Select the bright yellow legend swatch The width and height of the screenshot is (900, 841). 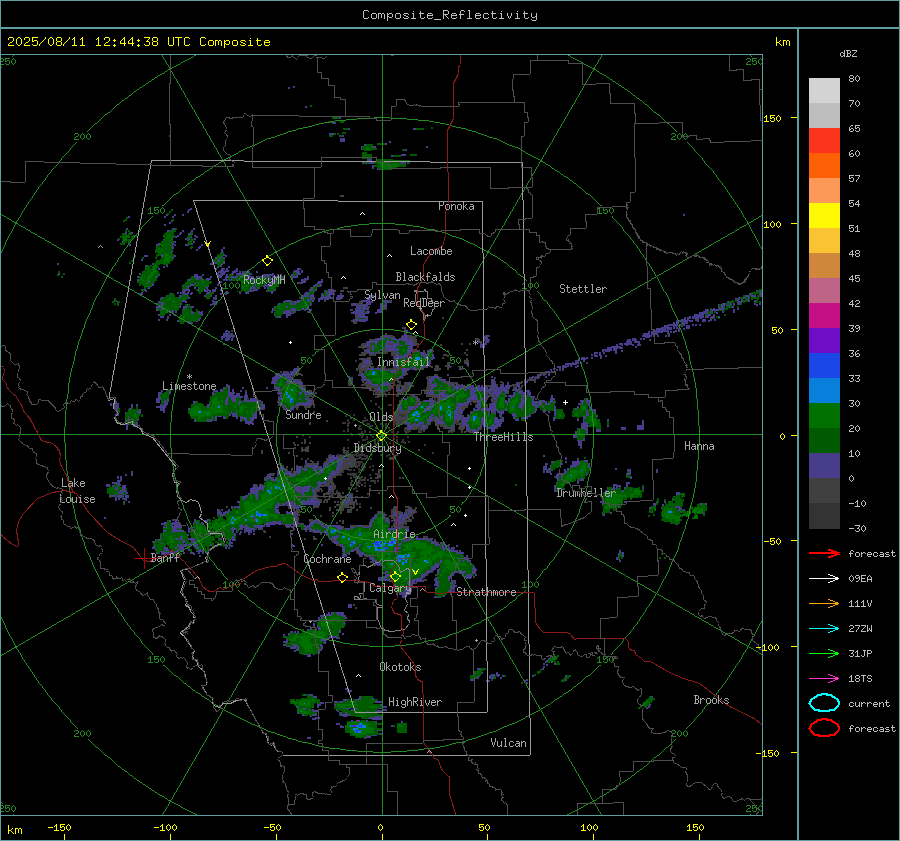[x=824, y=216]
